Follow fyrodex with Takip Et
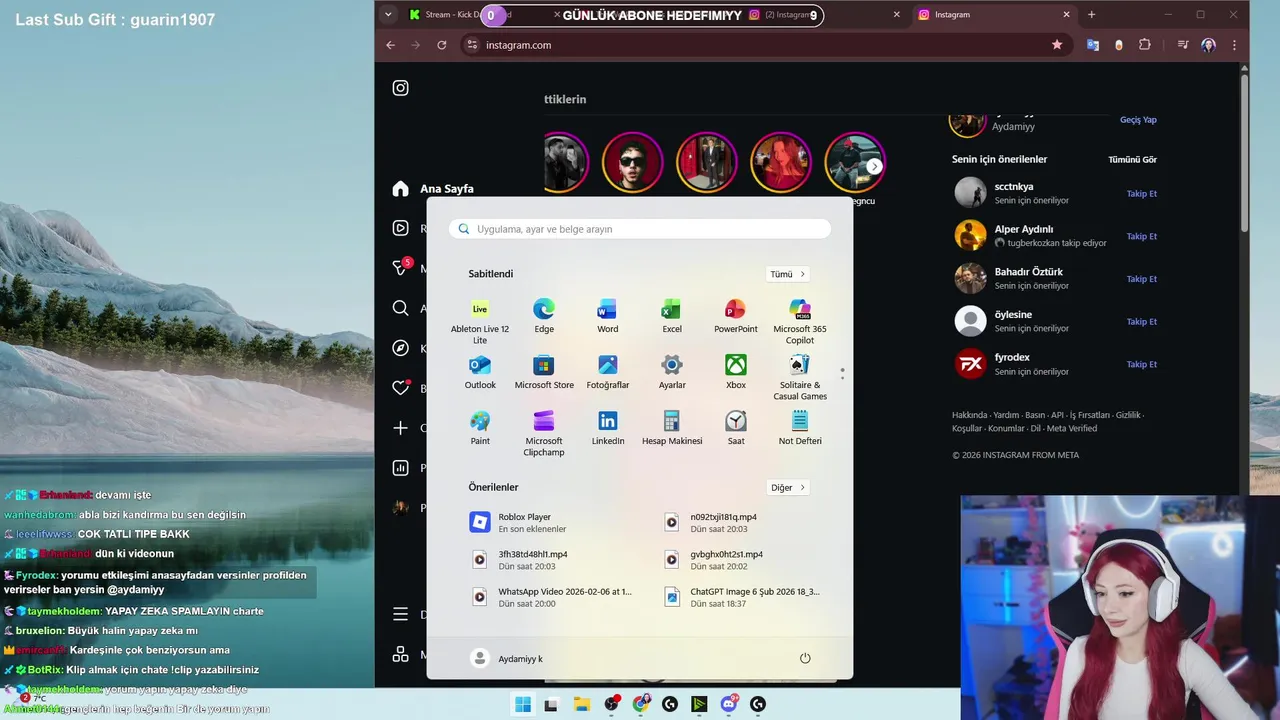The width and height of the screenshot is (1280, 720). click(1141, 365)
